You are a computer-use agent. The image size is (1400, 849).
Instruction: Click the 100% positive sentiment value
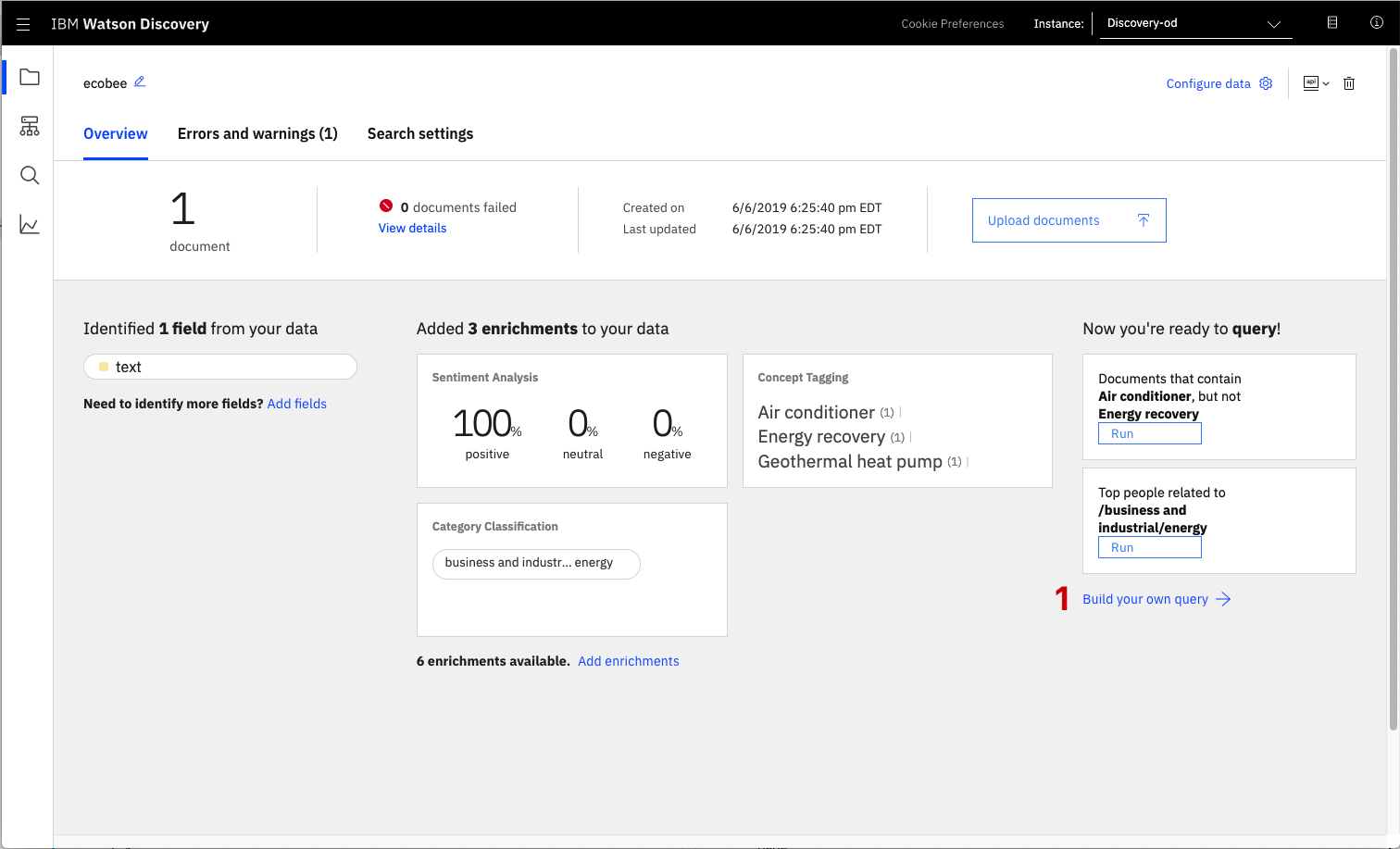point(487,424)
